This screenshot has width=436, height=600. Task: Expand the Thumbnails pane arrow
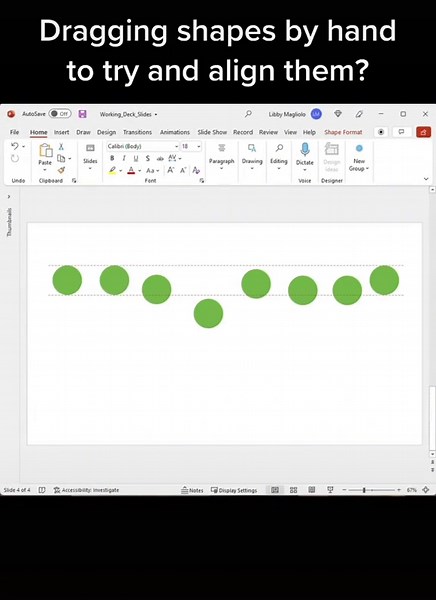pyautogui.click(x=9, y=197)
